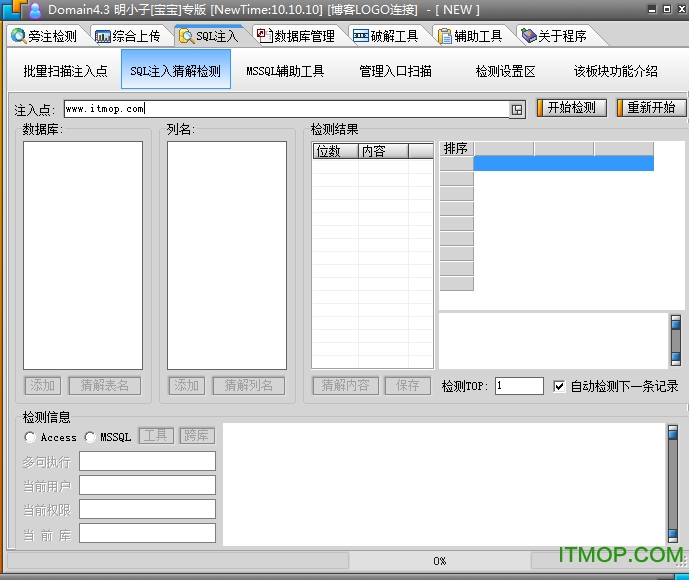Image resolution: width=689 pixels, height=580 pixels.
Task: Click the SQL注入 tab magnifier icon
Action: (x=186, y=36)
